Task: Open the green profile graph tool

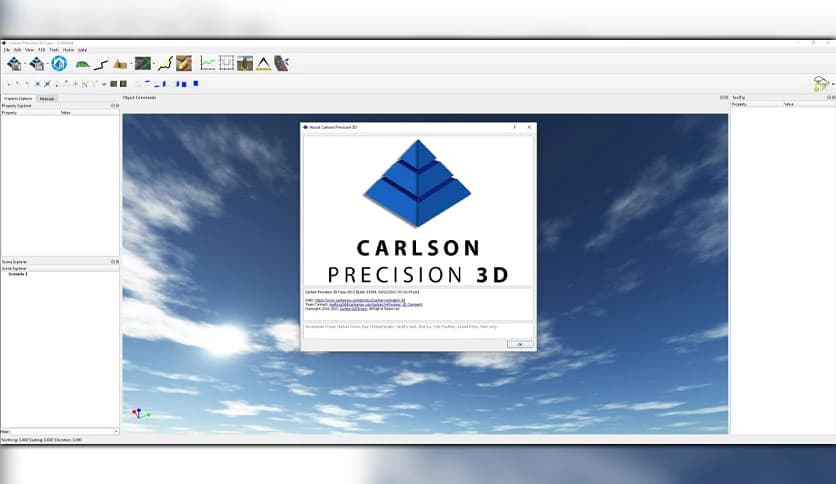Action: pos(208,63)
